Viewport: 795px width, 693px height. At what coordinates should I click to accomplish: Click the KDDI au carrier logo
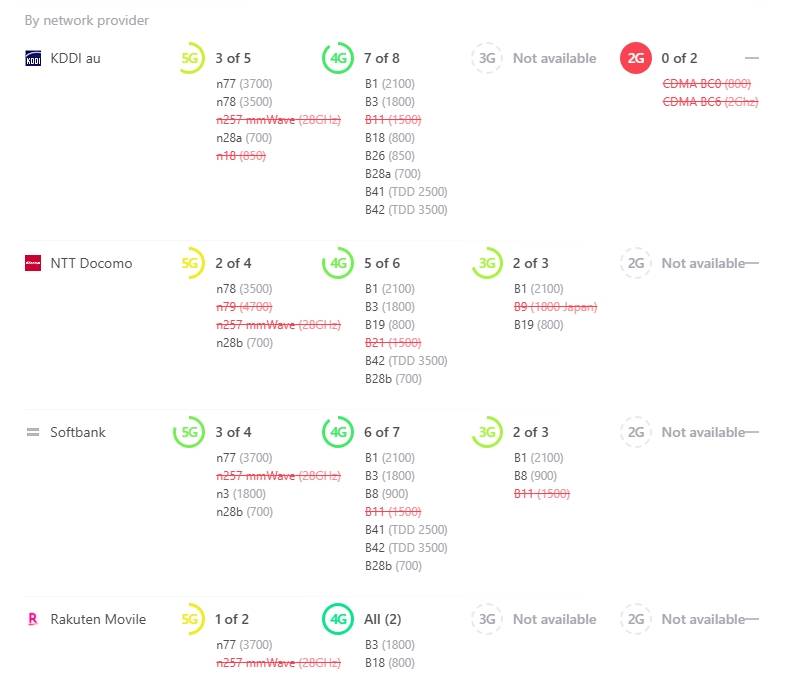[x=33, y=59]
